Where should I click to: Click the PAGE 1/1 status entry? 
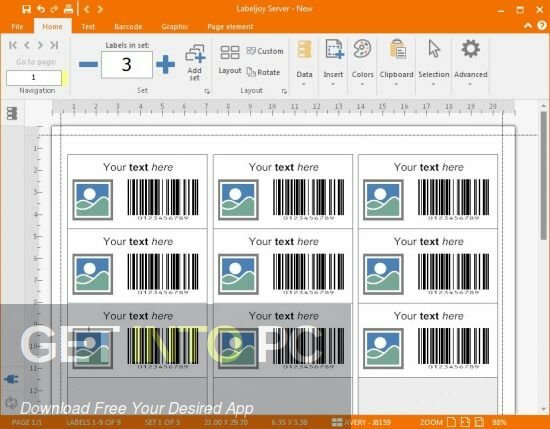click(x=27, y=422)
